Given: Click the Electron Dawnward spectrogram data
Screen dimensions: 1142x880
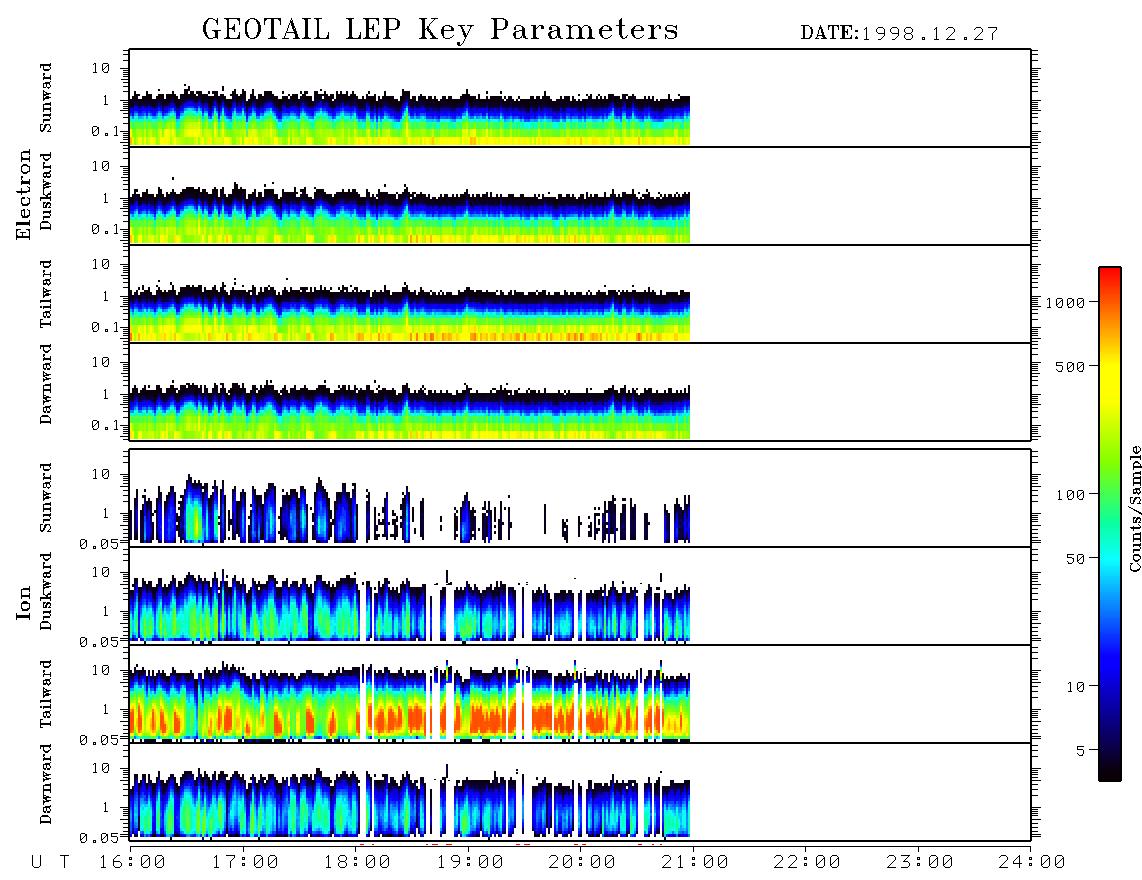Looking at the screenshot, I should point(409,409).
